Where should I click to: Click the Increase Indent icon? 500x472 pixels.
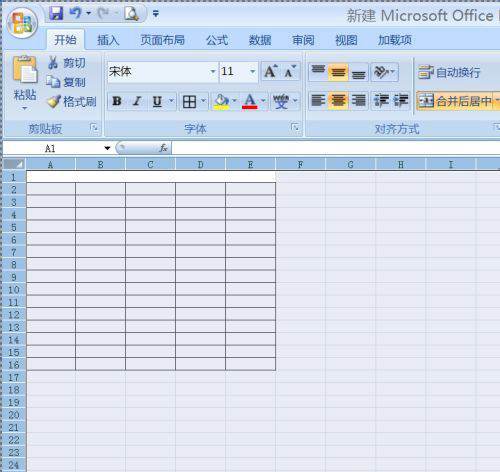[x=401, y=100]
